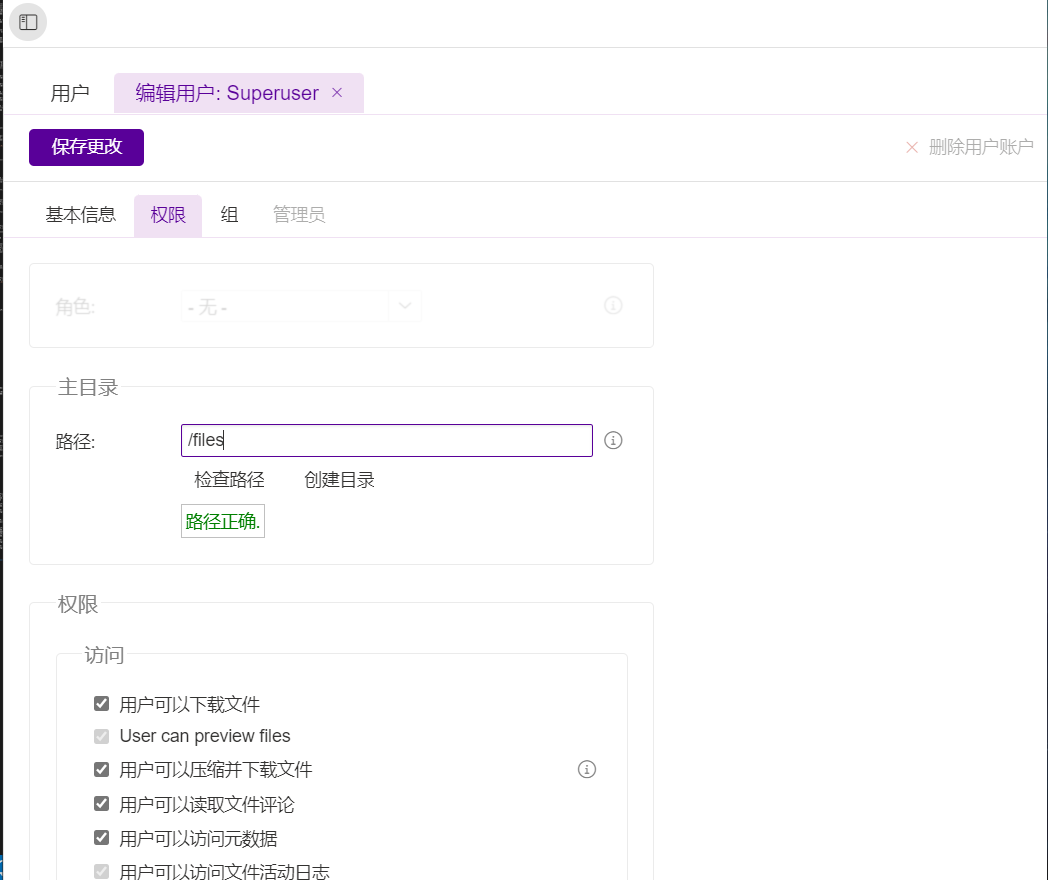This screenshot has height=880, width=1048.
Task: Switch to the 基本信息 tab
Action: pyautogui.click(x=80, y=214)
